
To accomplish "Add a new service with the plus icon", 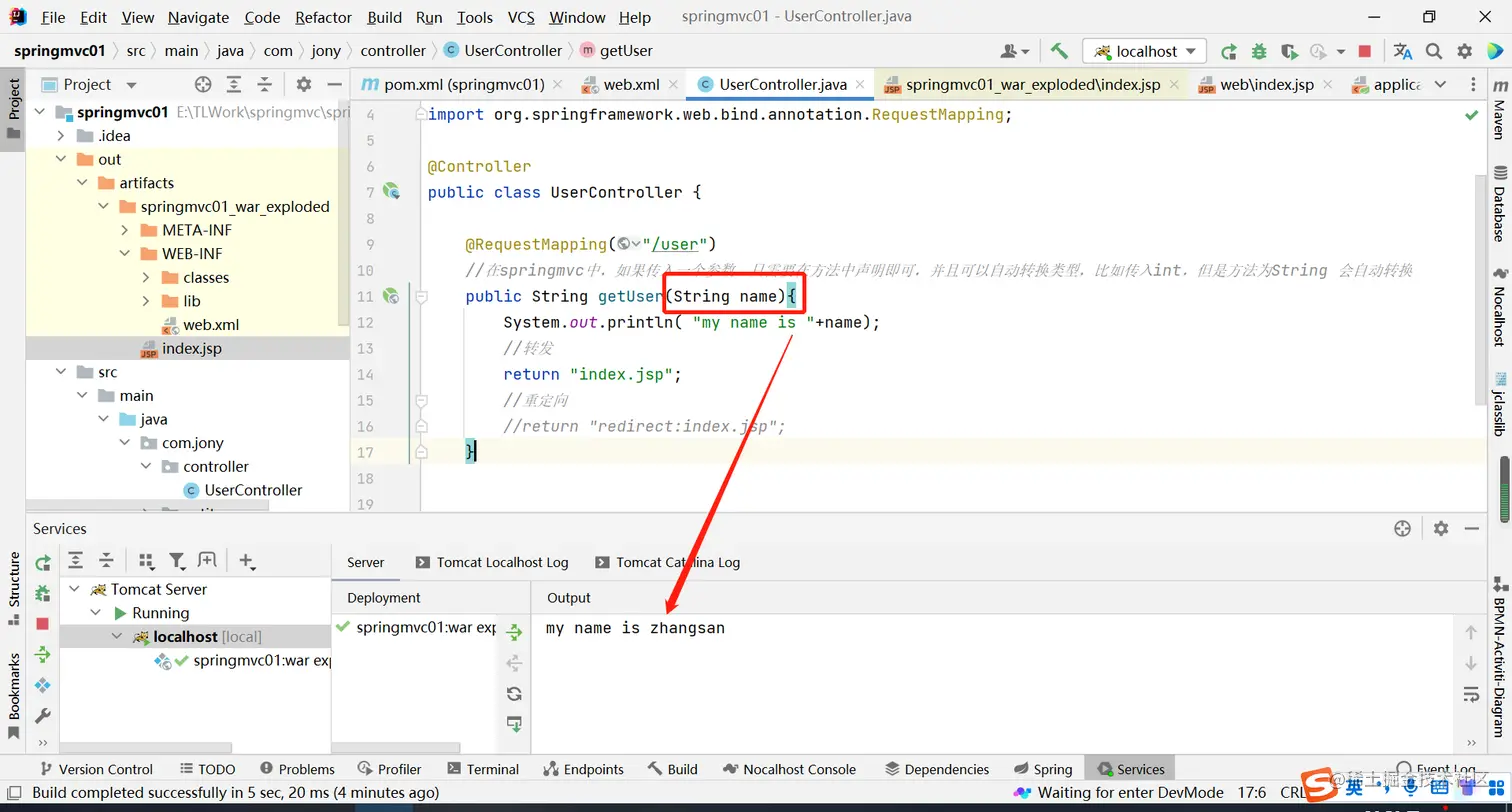I will click(247, 561).
